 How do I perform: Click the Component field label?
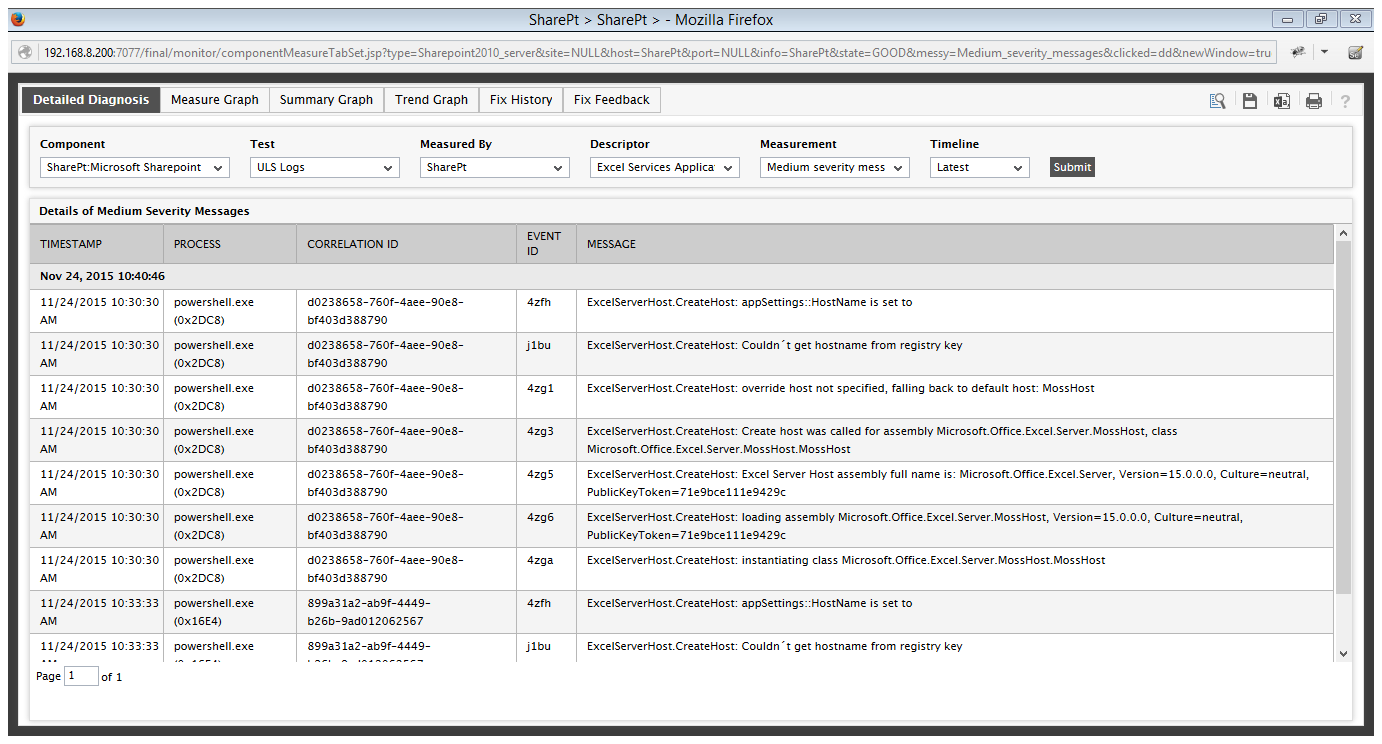[72, 144]
